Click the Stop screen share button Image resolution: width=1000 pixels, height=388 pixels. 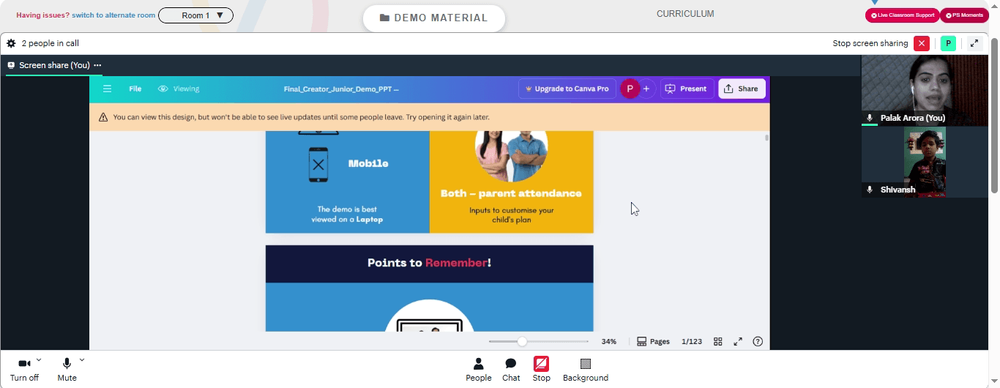(x=541, y=369)
